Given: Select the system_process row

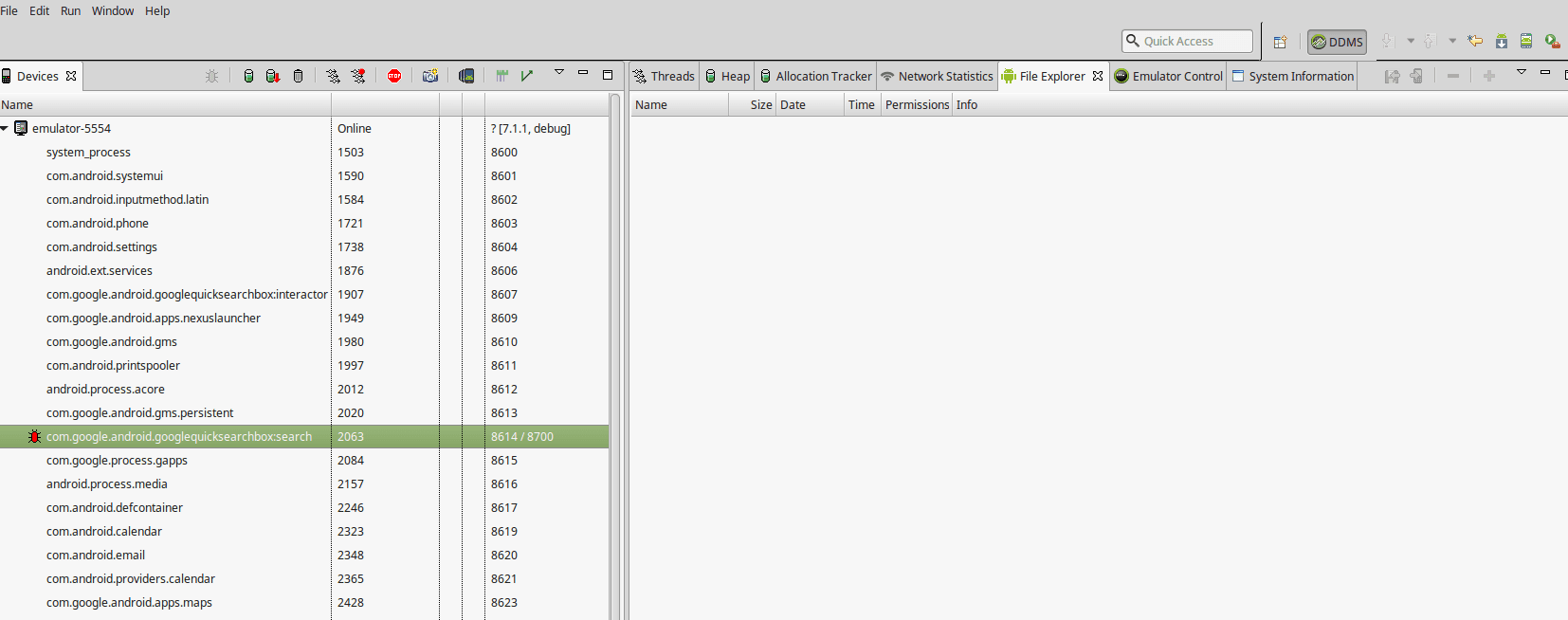Looking at the screenshot, I should click(x=304, y=152).
